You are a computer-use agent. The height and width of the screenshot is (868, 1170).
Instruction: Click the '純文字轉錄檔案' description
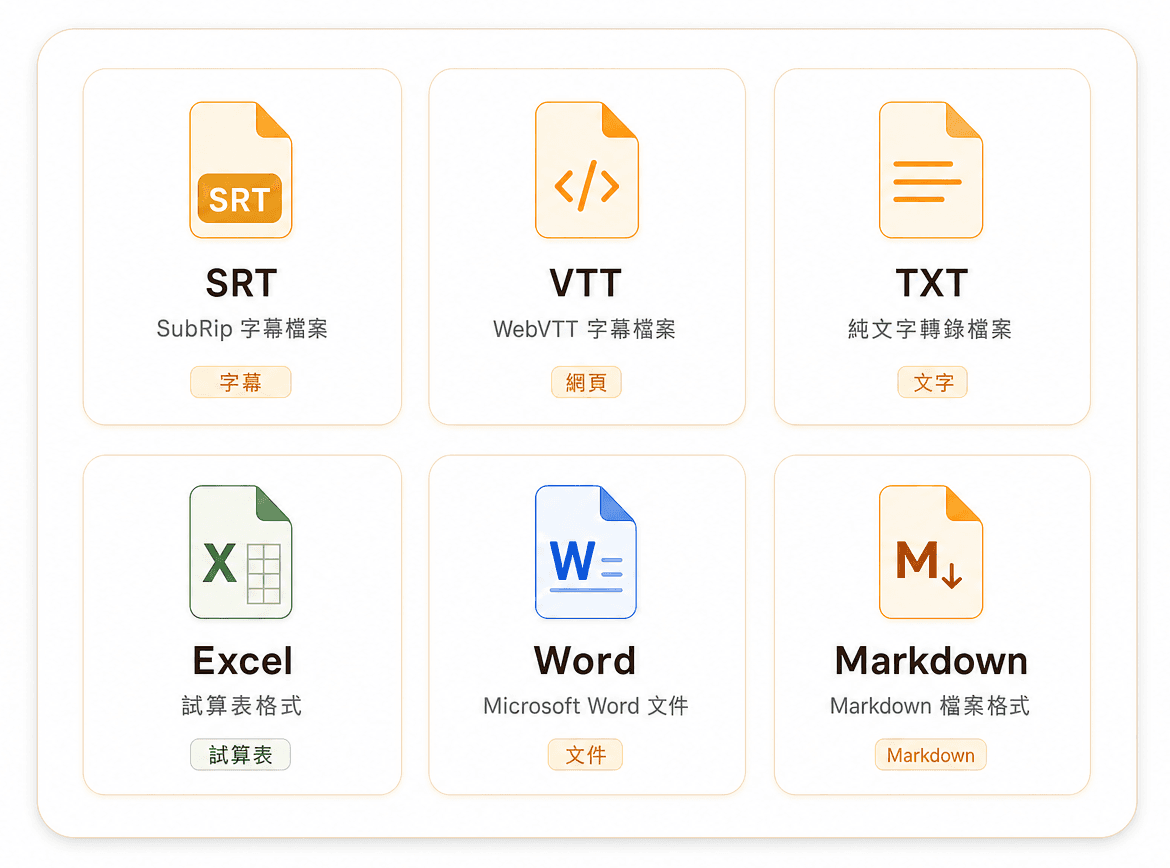[930, 328]
